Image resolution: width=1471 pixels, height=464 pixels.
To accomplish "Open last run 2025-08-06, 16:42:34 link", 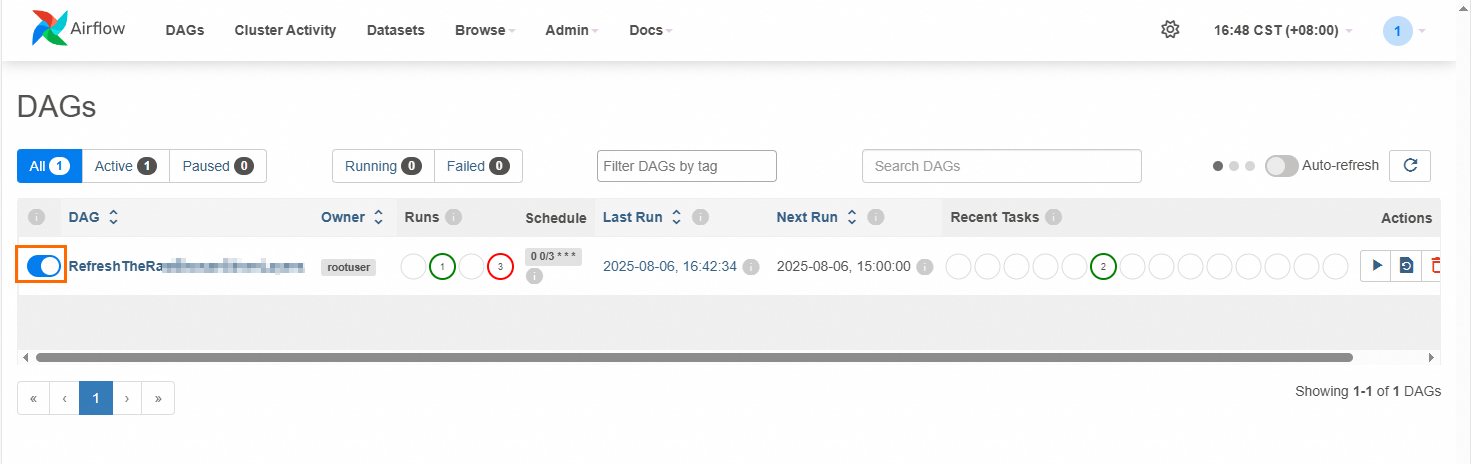I will click(670, 266).
